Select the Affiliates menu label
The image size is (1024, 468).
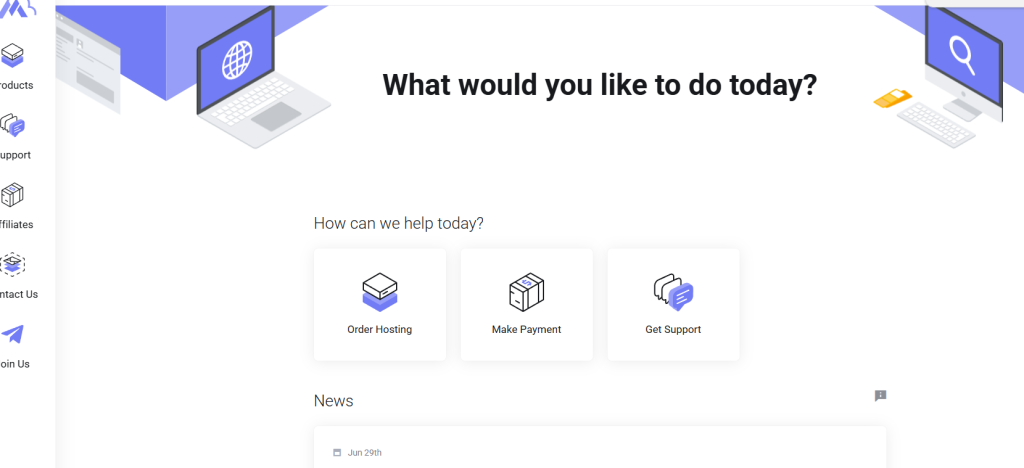pyautogui.click(x=16, y=225)
